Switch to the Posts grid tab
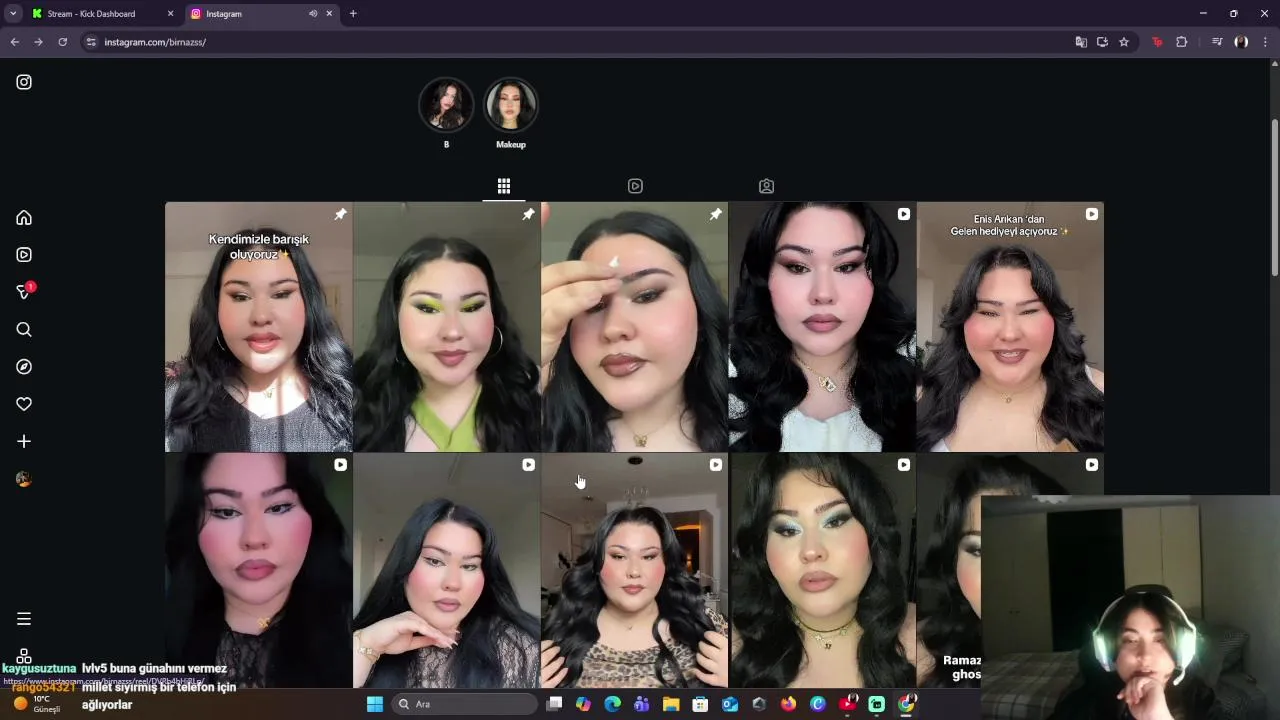 tap(504, 186)
